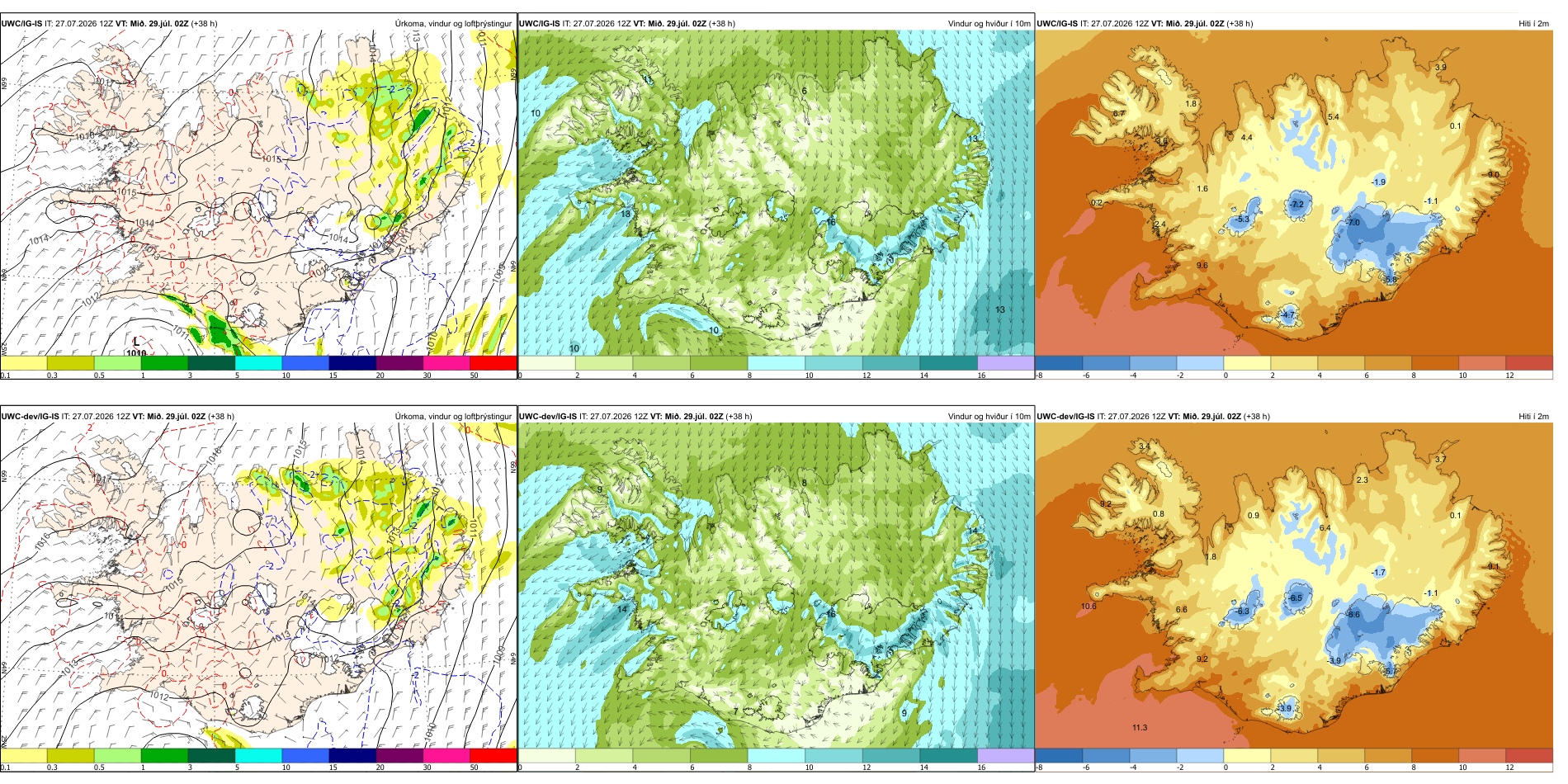The height and width of the screenshot is (784, 1568).
Task: Open the UWC/IG-IS 2m temperature map
Action: 1294,192
